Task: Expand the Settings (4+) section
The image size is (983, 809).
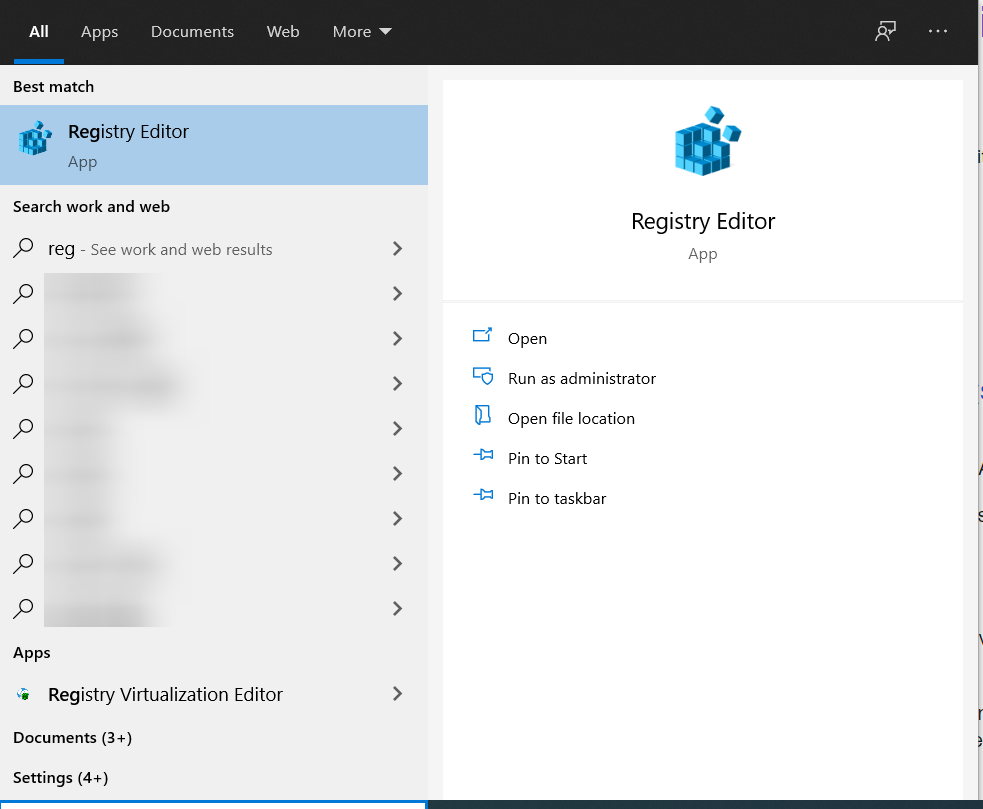Action: click(x=62, y=777)
